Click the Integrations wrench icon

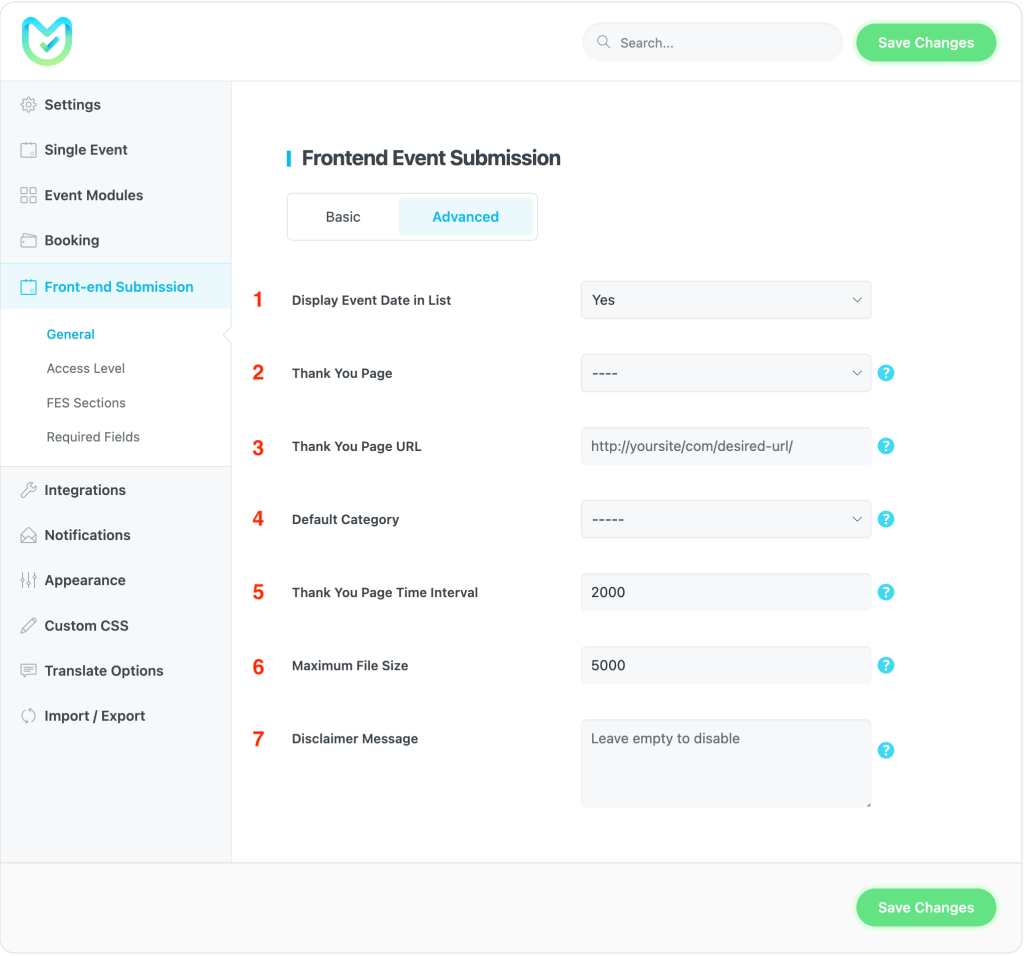(28, 490)
